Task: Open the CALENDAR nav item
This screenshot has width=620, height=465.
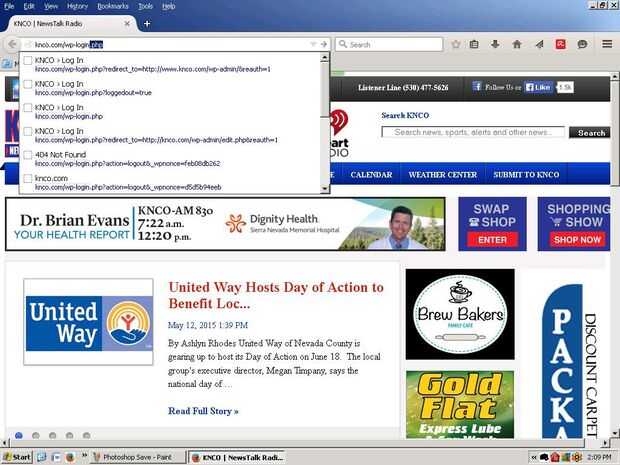Action: point(371,174)
